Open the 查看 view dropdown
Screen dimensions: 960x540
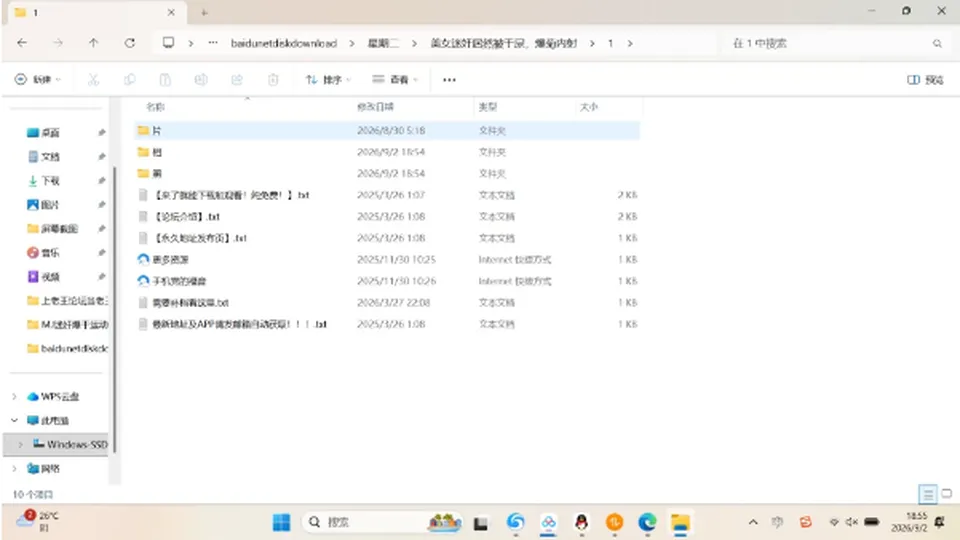pyautogui.click(x=395, y=80)
